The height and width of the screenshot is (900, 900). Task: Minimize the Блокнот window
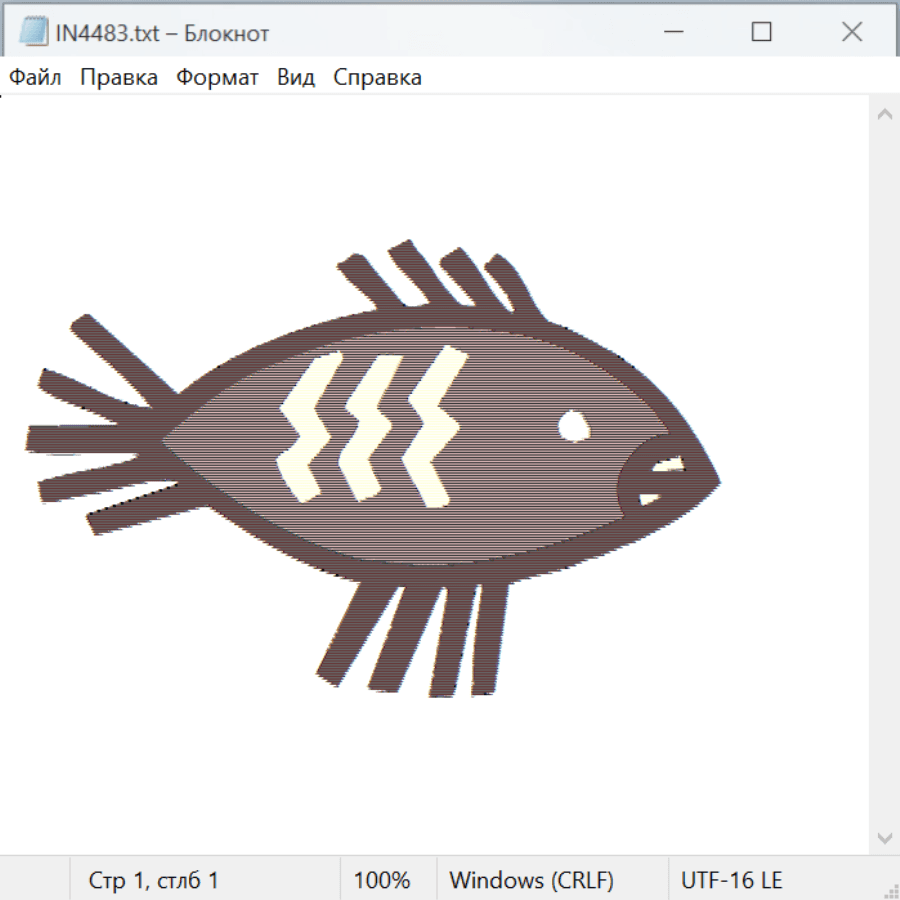674,32
